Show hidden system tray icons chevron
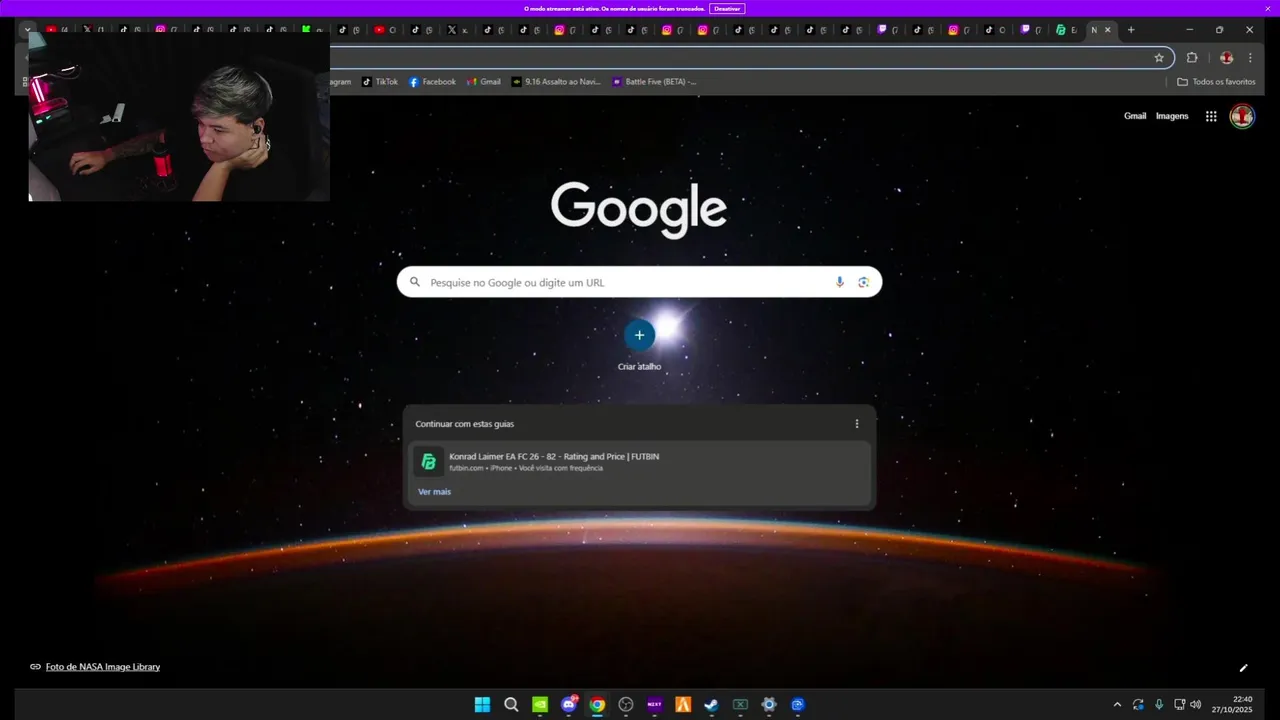Screen dimensions: 1280x720 [x=1117, y=705]
